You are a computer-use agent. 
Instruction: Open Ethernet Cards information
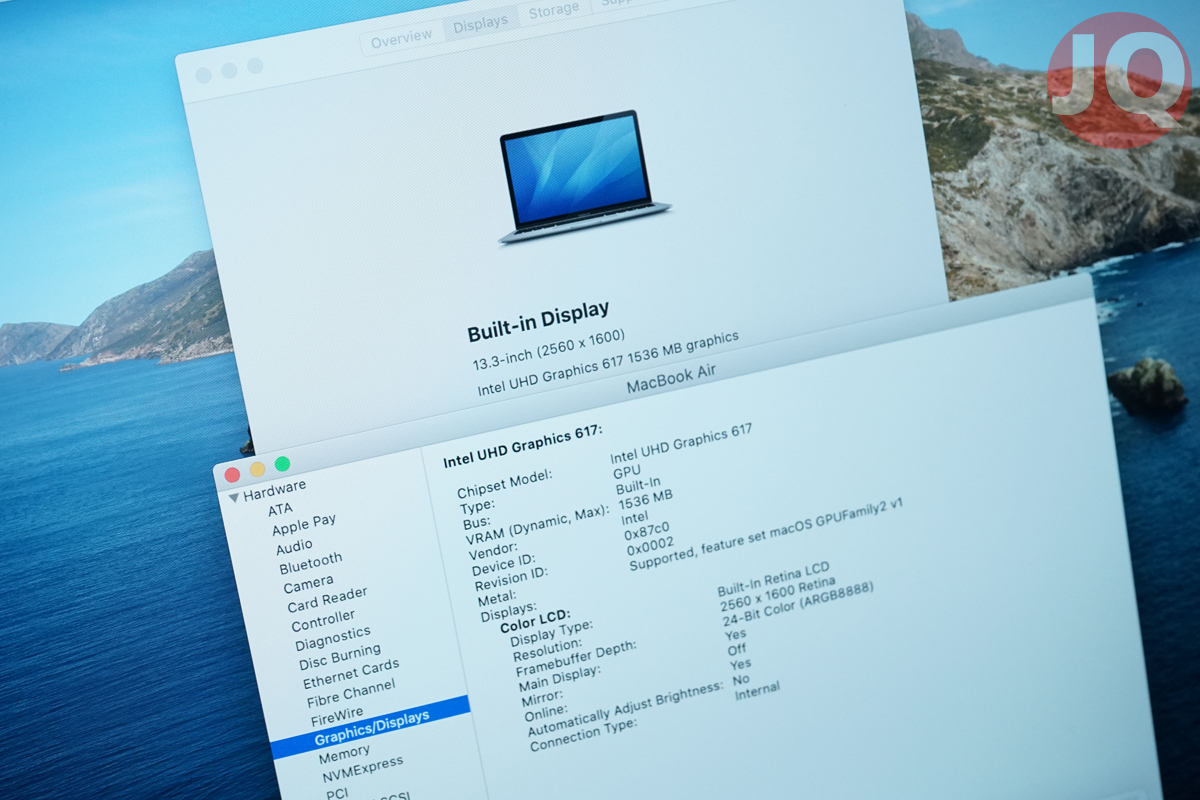coord(351,673)
